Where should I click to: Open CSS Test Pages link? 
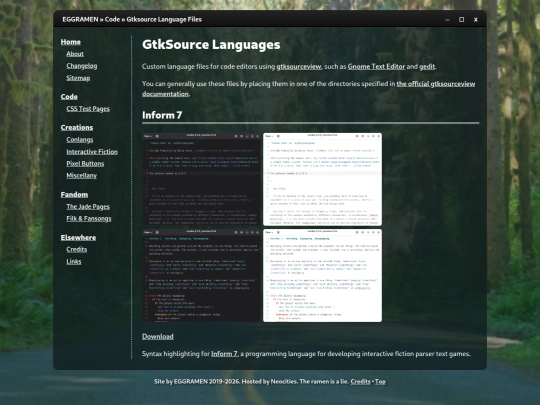(88, 108)
